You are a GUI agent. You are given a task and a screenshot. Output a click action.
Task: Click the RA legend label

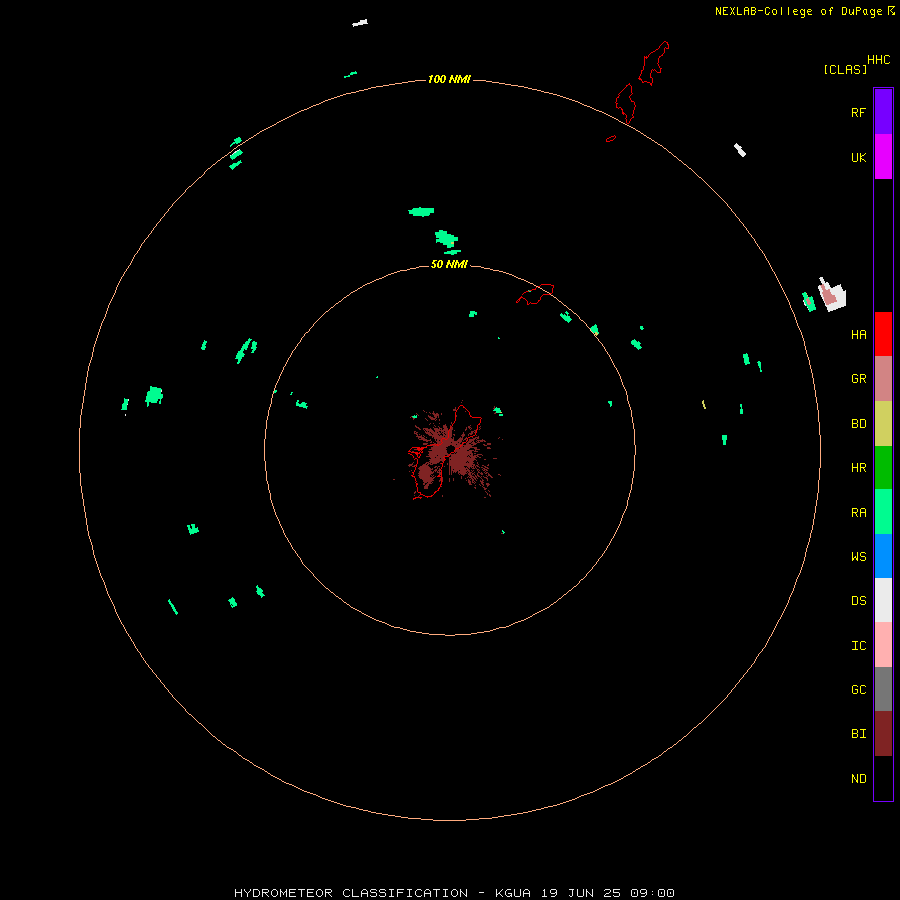pos(858,513)
